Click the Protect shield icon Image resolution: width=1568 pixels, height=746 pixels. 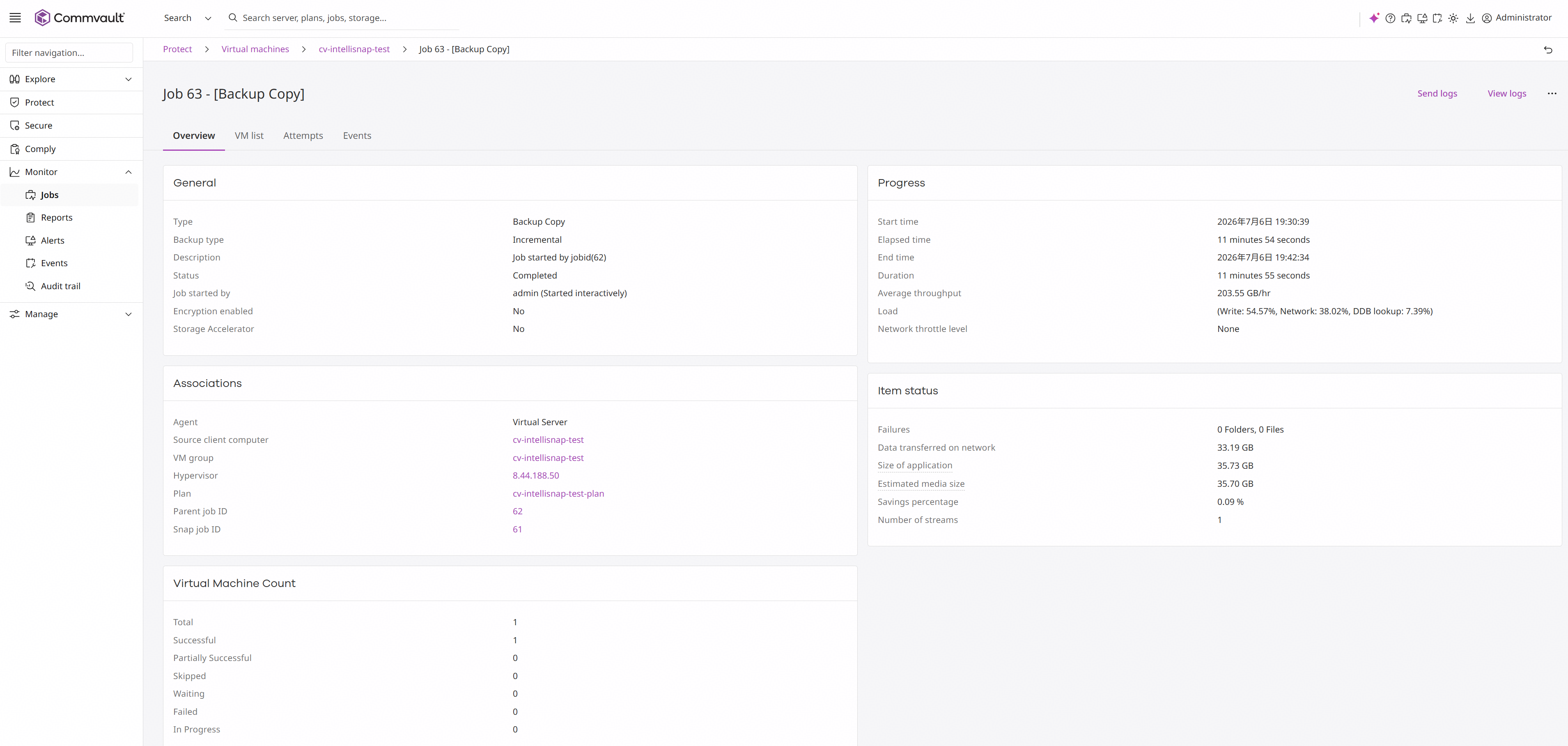point(15,102)
